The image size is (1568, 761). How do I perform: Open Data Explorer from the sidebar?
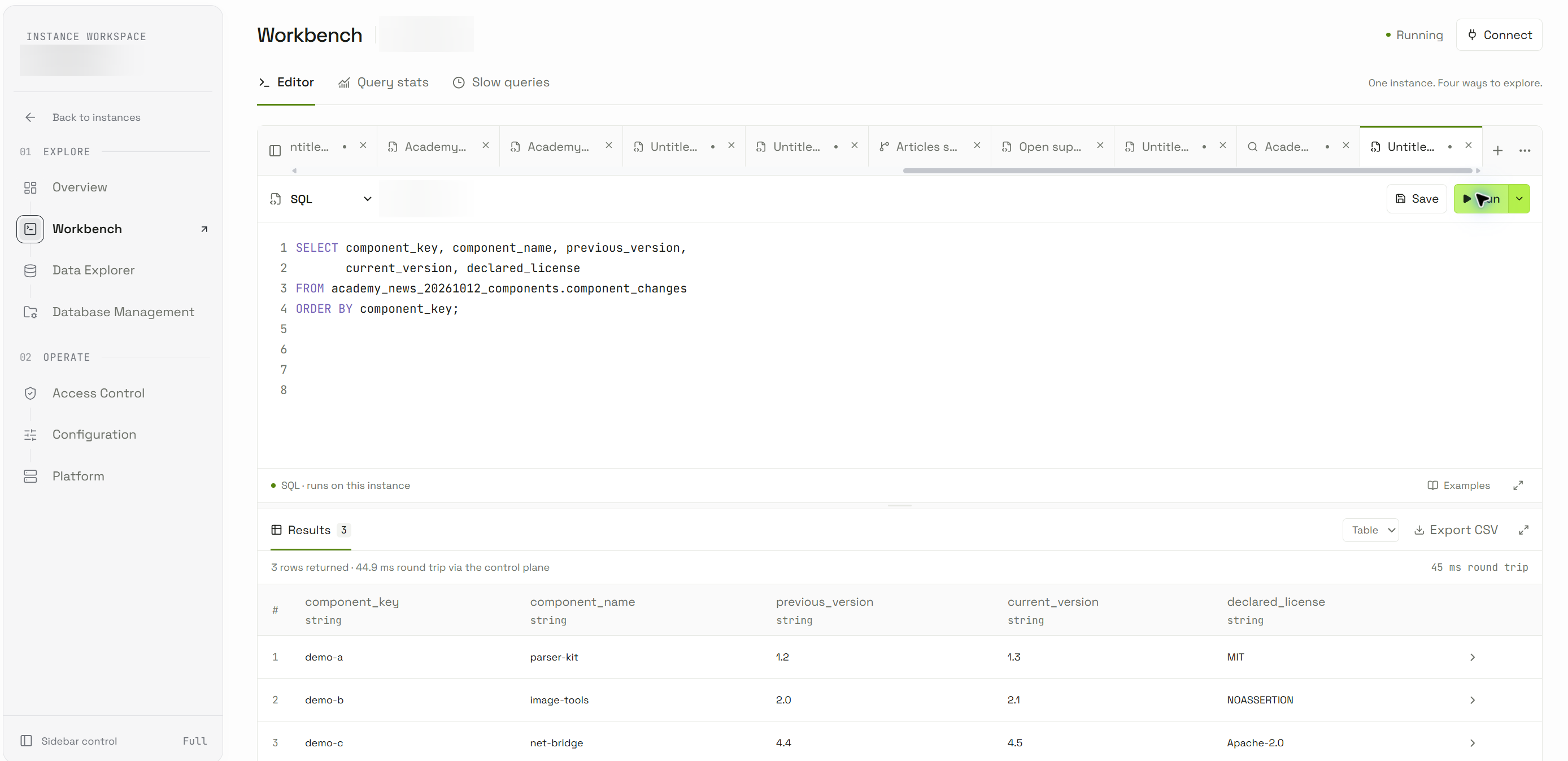(93, 270)
